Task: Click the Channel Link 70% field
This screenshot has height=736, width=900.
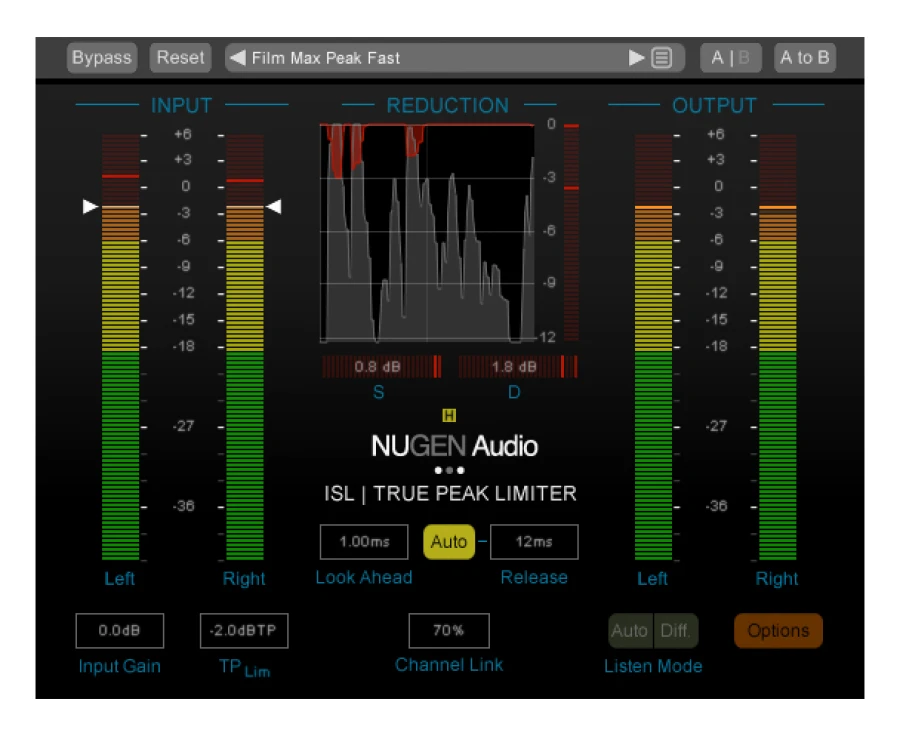Action: [449, 630]
